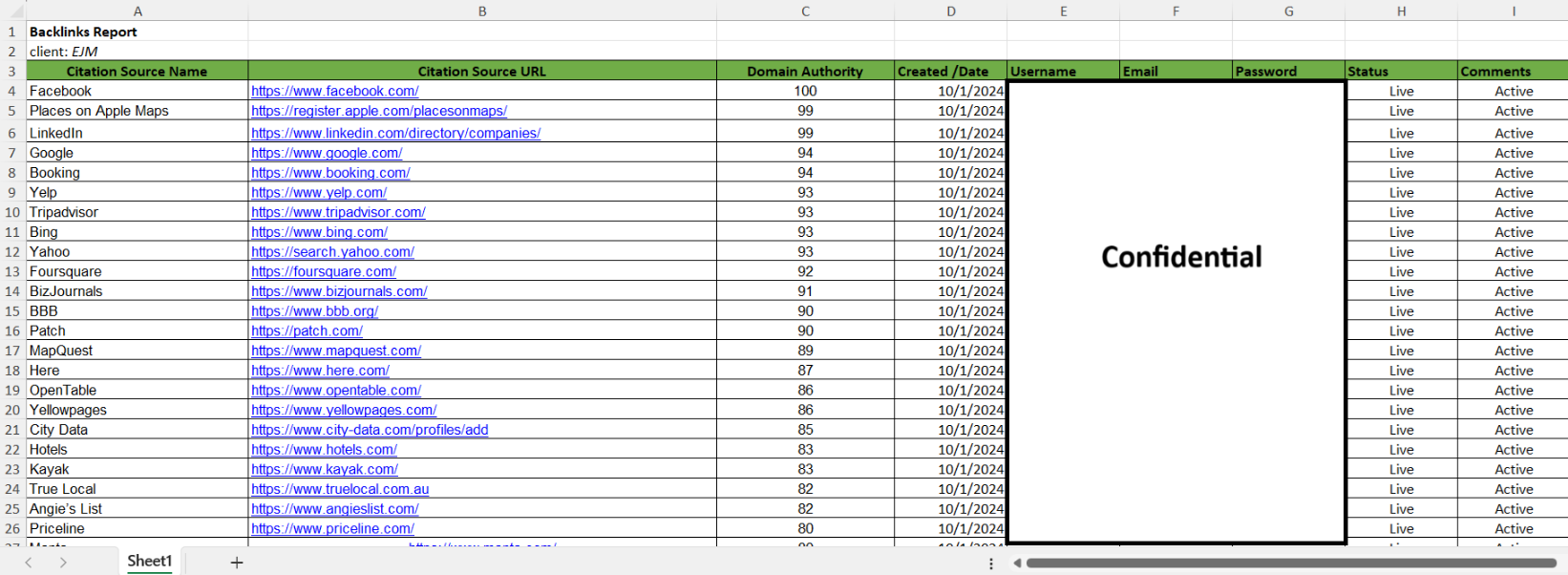1568x575 pixels.
Task: Select column H header
Action: tap(1401, 11)
